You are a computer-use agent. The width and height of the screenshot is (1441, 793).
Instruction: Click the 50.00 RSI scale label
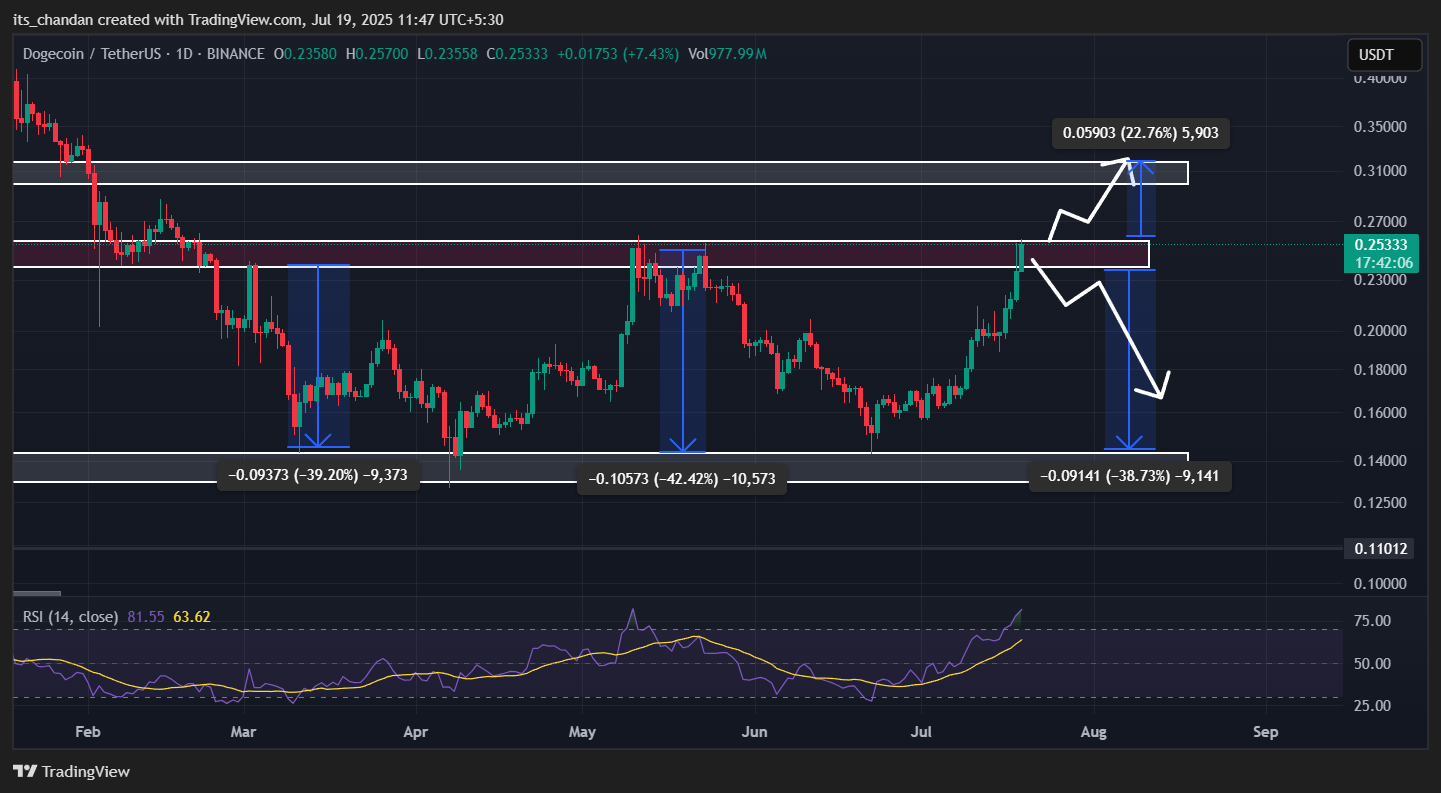point(1370,664)
